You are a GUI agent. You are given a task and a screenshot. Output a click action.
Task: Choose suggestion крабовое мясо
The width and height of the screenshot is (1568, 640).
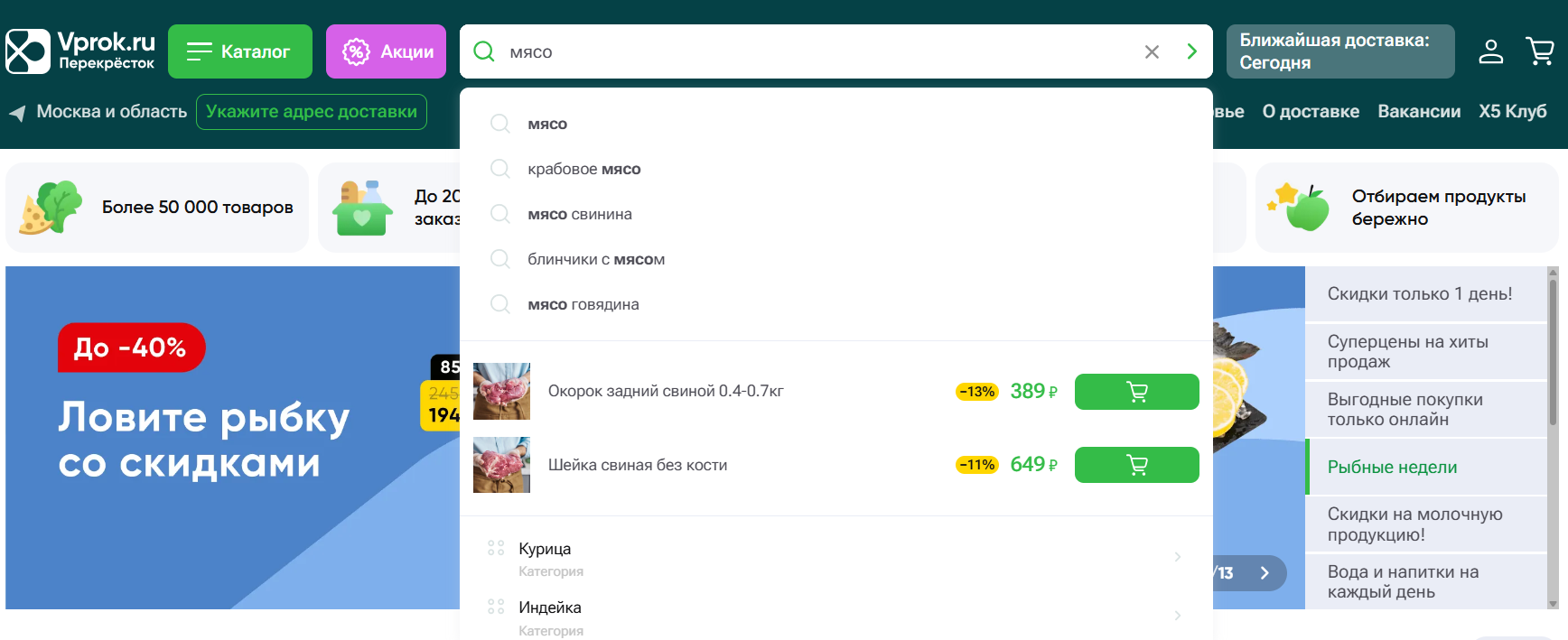[583, 170]
